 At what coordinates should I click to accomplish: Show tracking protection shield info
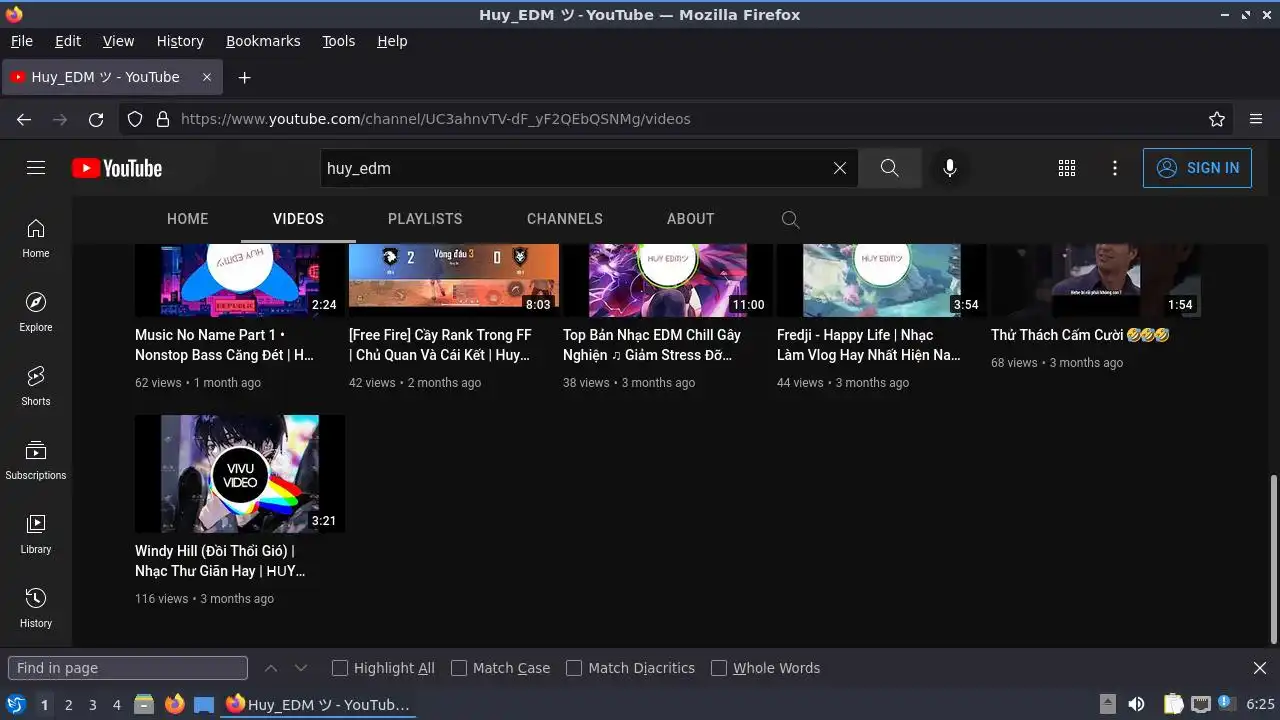pos(135,119)
